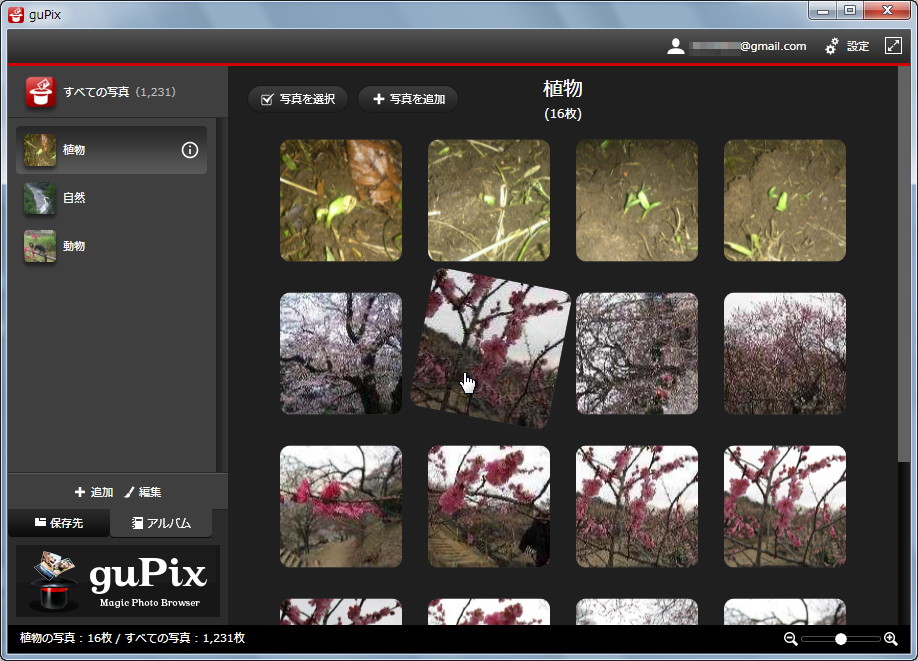The width and height of the screenshot is (918, 661).
Task: Open third photo in first row
Action: click(637, 200)
